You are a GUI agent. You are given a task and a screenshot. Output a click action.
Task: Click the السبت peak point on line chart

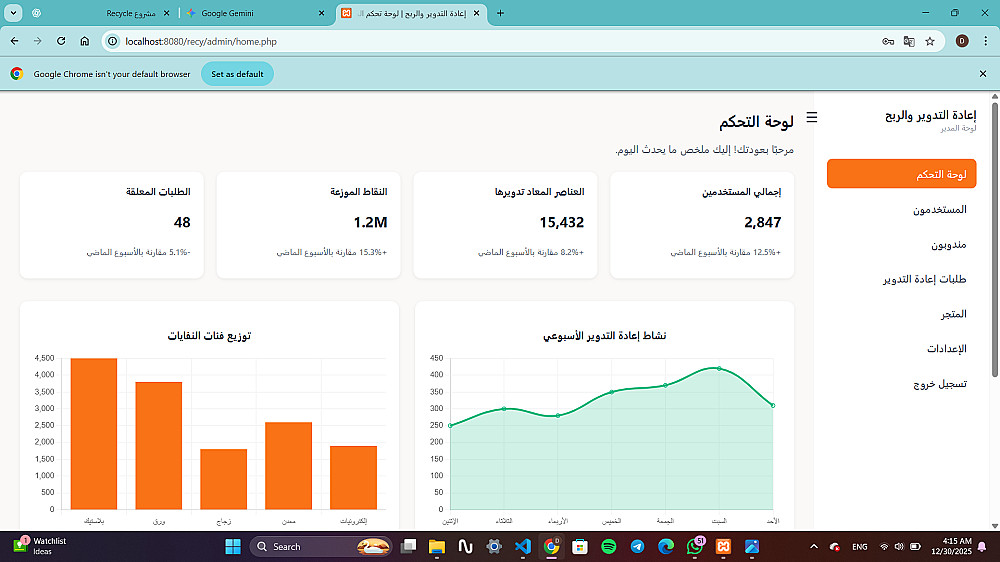[719, 368]
